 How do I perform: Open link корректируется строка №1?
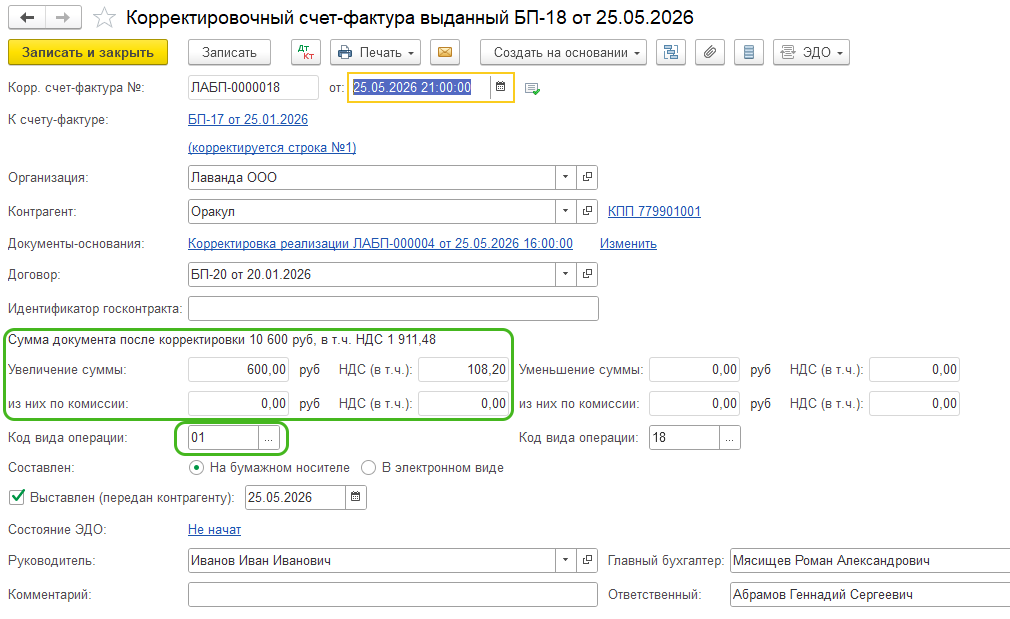(272, 148)
